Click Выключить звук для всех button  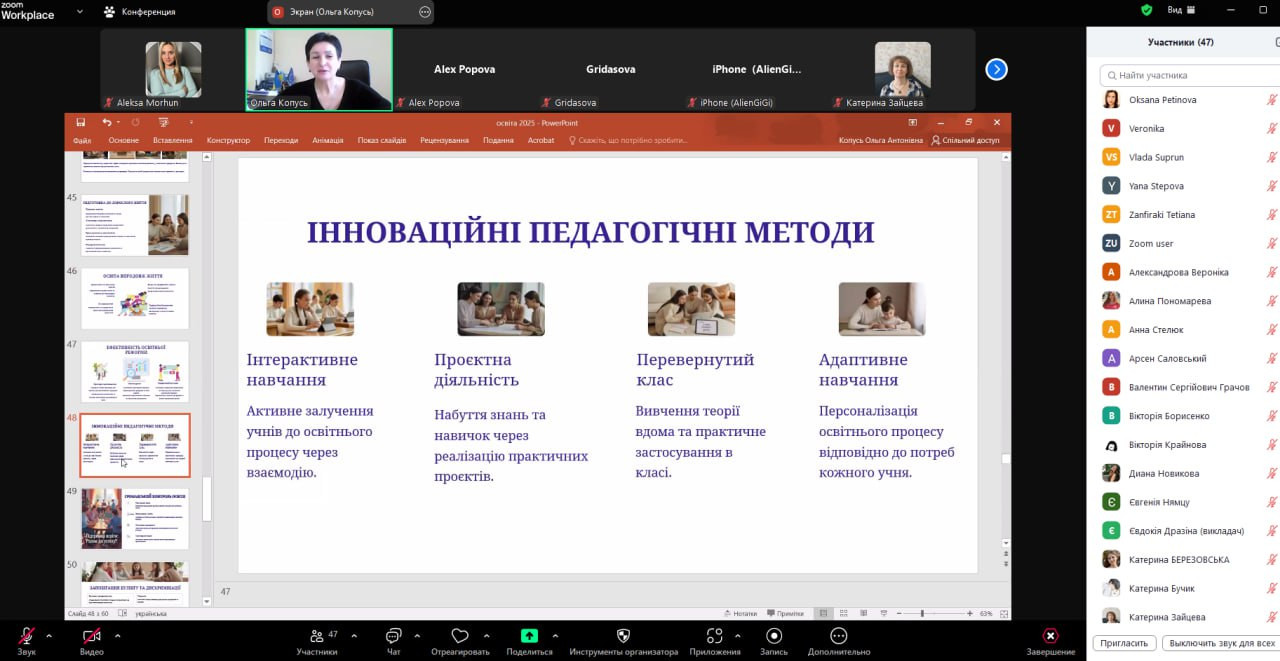click(1221, 643)
